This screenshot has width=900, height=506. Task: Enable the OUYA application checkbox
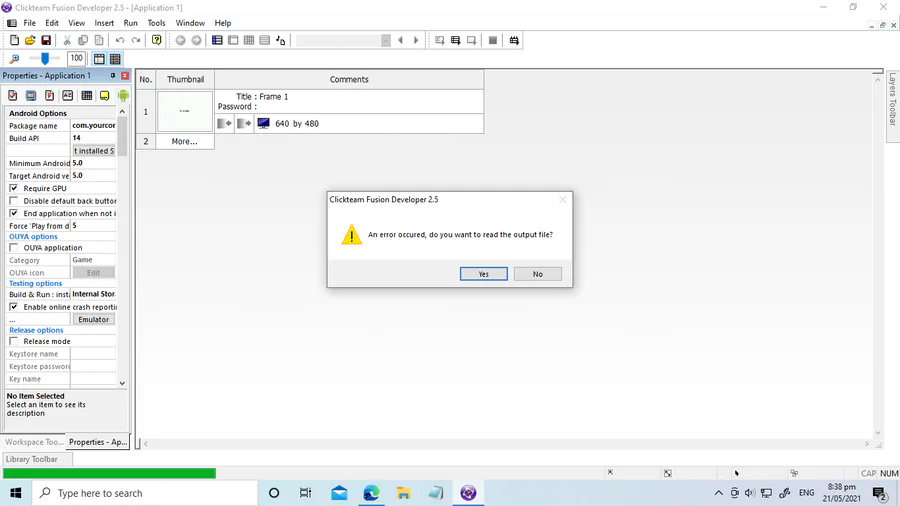click(x=14, y=248)
